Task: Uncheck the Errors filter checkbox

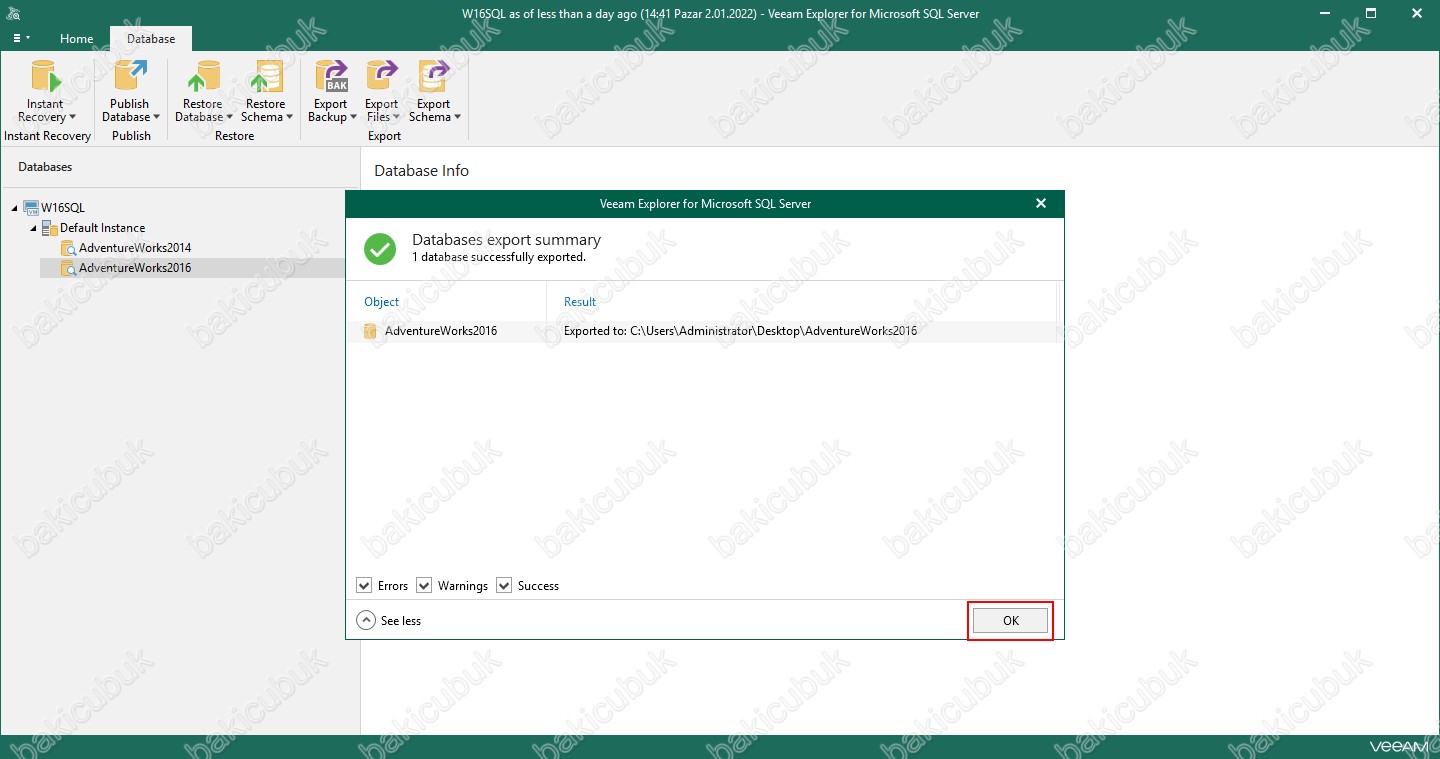Action: [364, 585]
